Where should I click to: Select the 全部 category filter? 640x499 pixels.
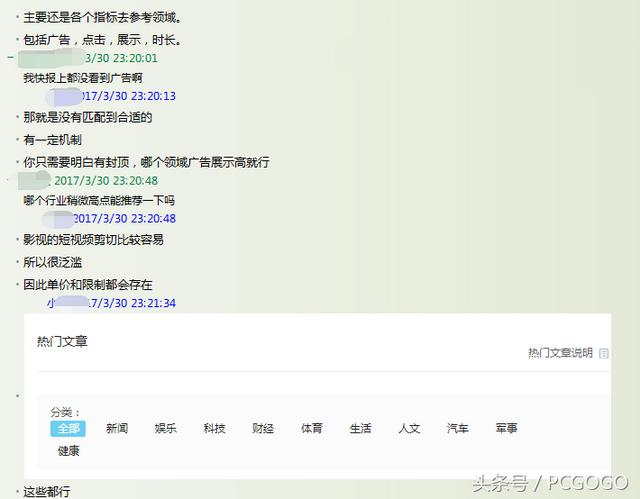pyautogui.click(x=68, y=428)
